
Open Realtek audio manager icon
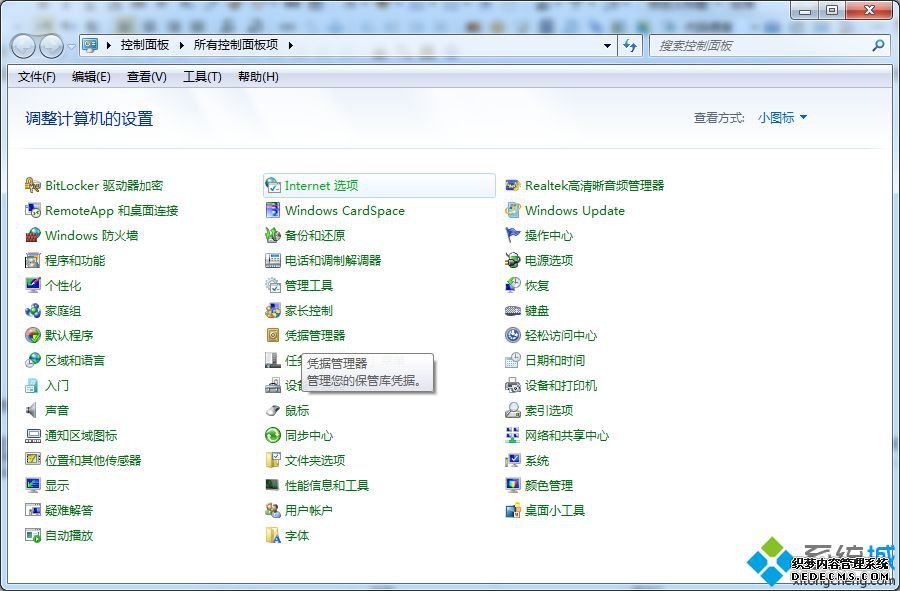(x=513, y=185)
